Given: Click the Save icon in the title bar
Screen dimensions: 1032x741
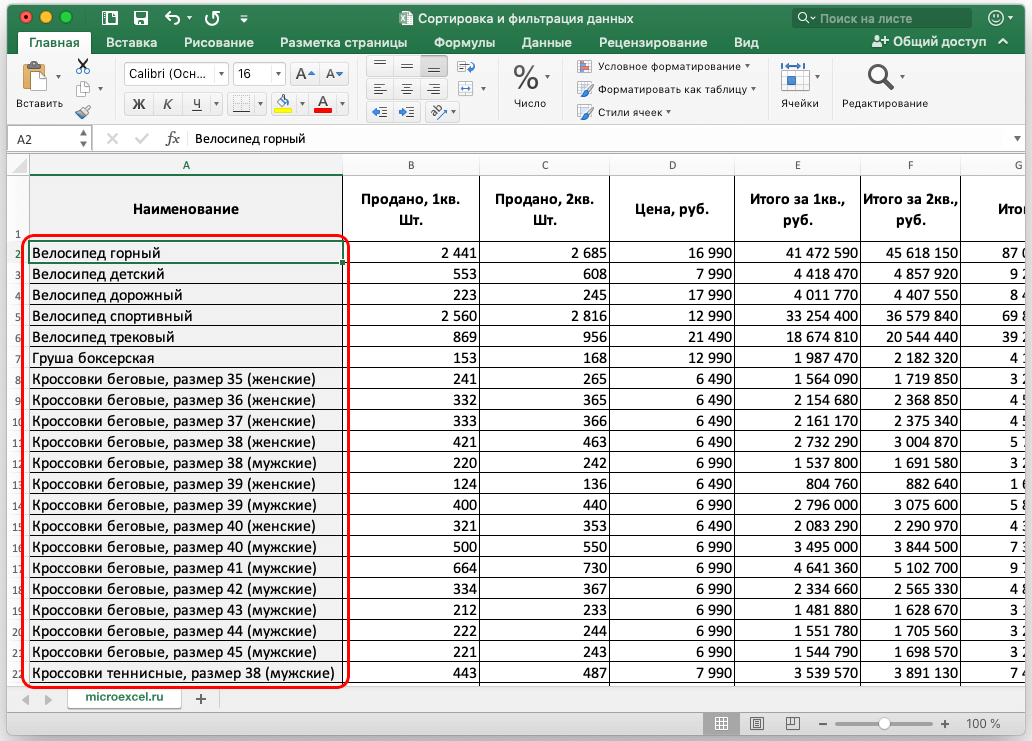Looking at the screenshot, I should (141, 18).
